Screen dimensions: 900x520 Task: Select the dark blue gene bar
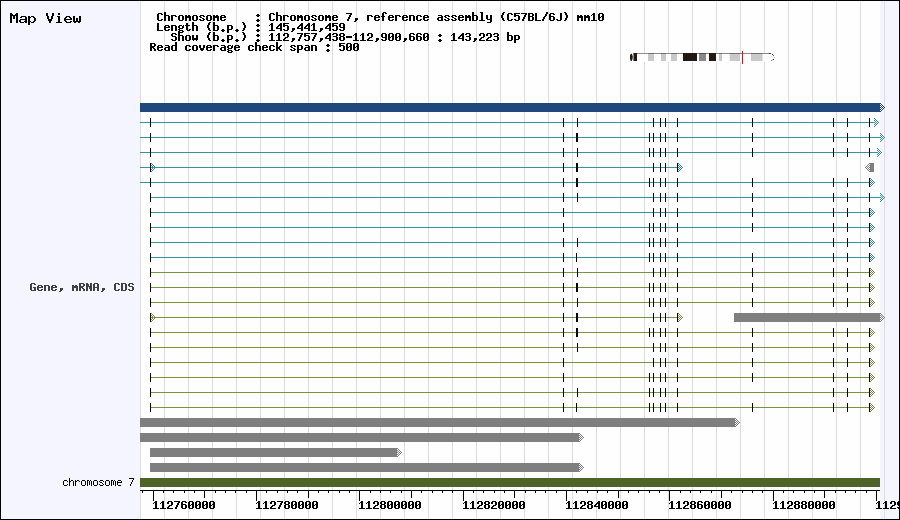[x=512, y=107]
